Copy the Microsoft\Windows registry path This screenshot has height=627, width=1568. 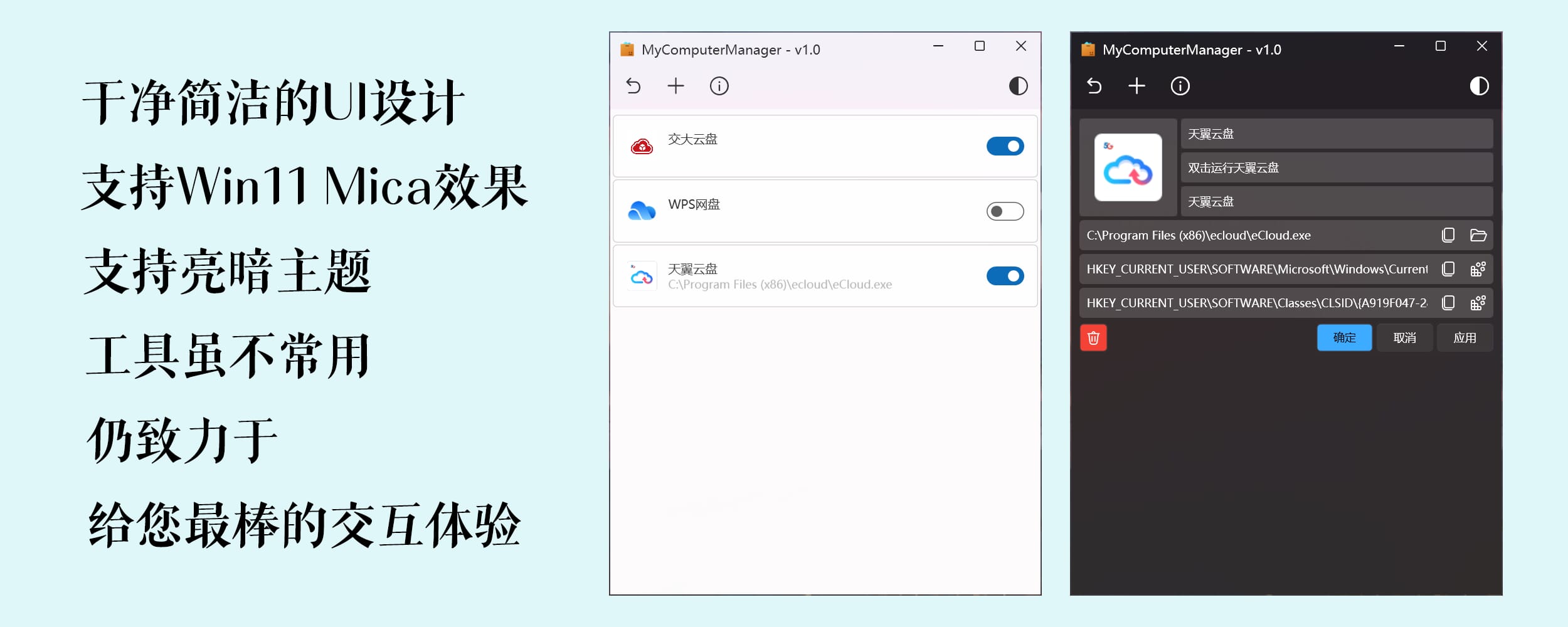(1448, 269)
